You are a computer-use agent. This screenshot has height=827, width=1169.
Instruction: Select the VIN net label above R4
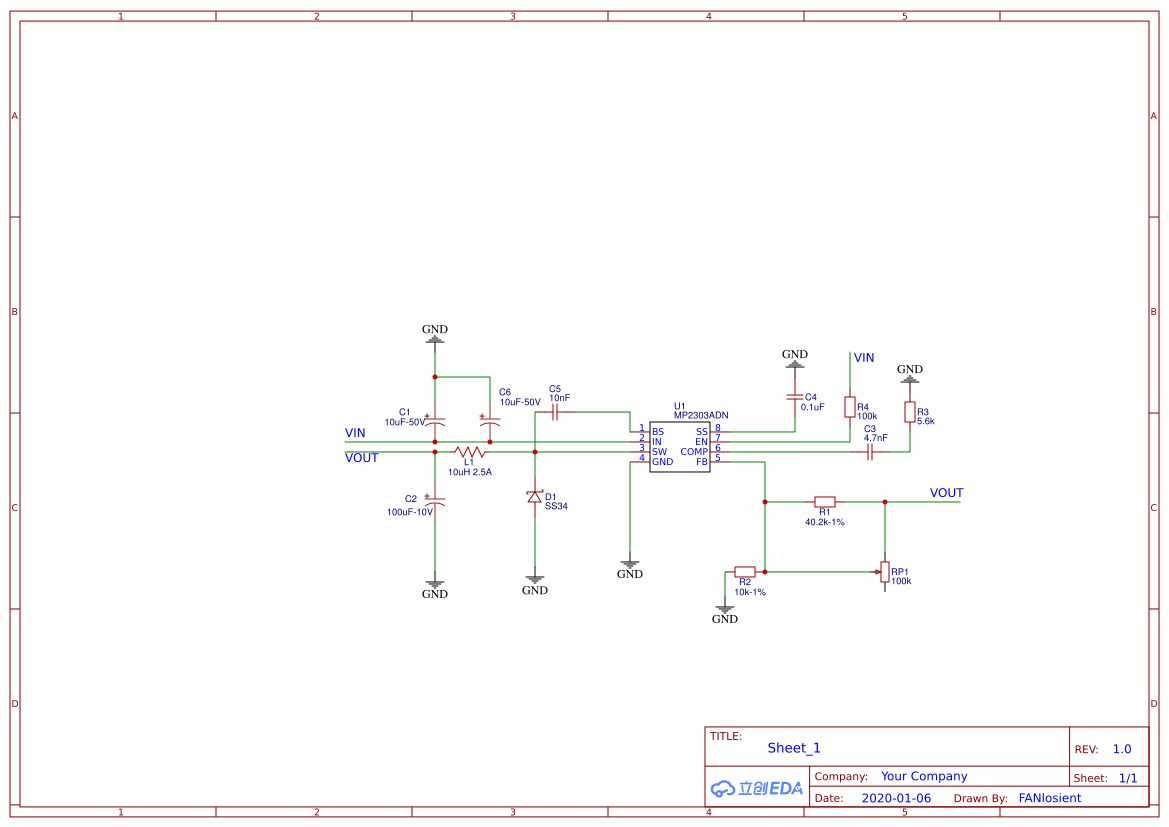(864, 358)
